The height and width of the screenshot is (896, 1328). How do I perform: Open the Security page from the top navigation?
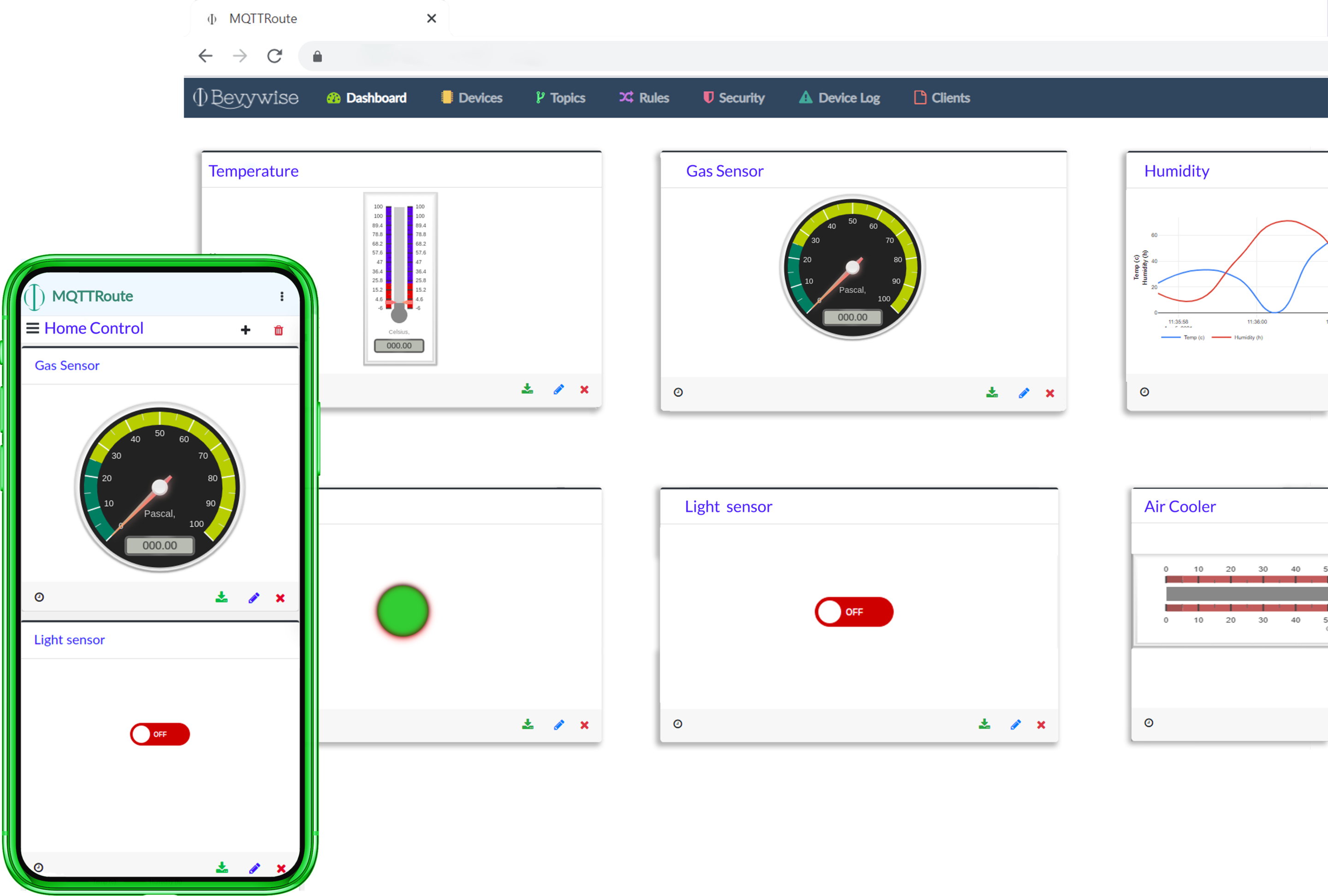click(x=734, y=97)
